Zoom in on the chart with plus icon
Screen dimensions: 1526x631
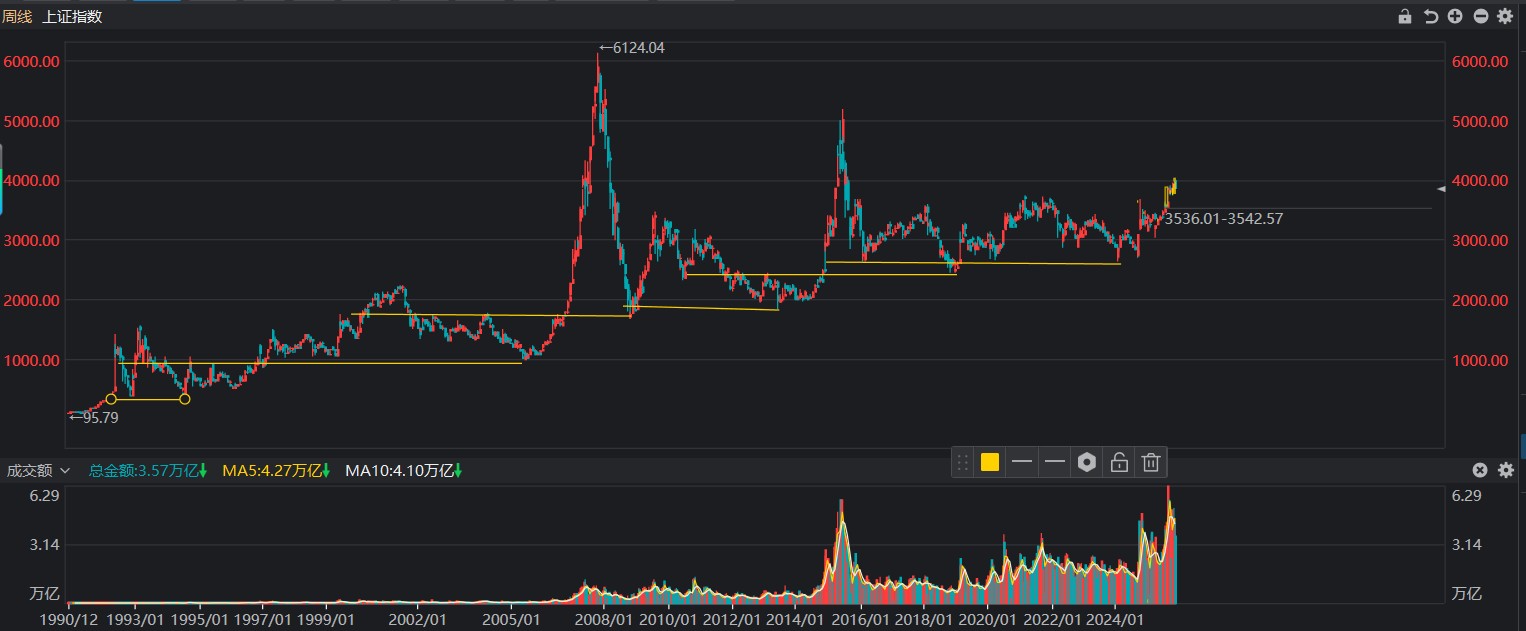(1455, 16)
